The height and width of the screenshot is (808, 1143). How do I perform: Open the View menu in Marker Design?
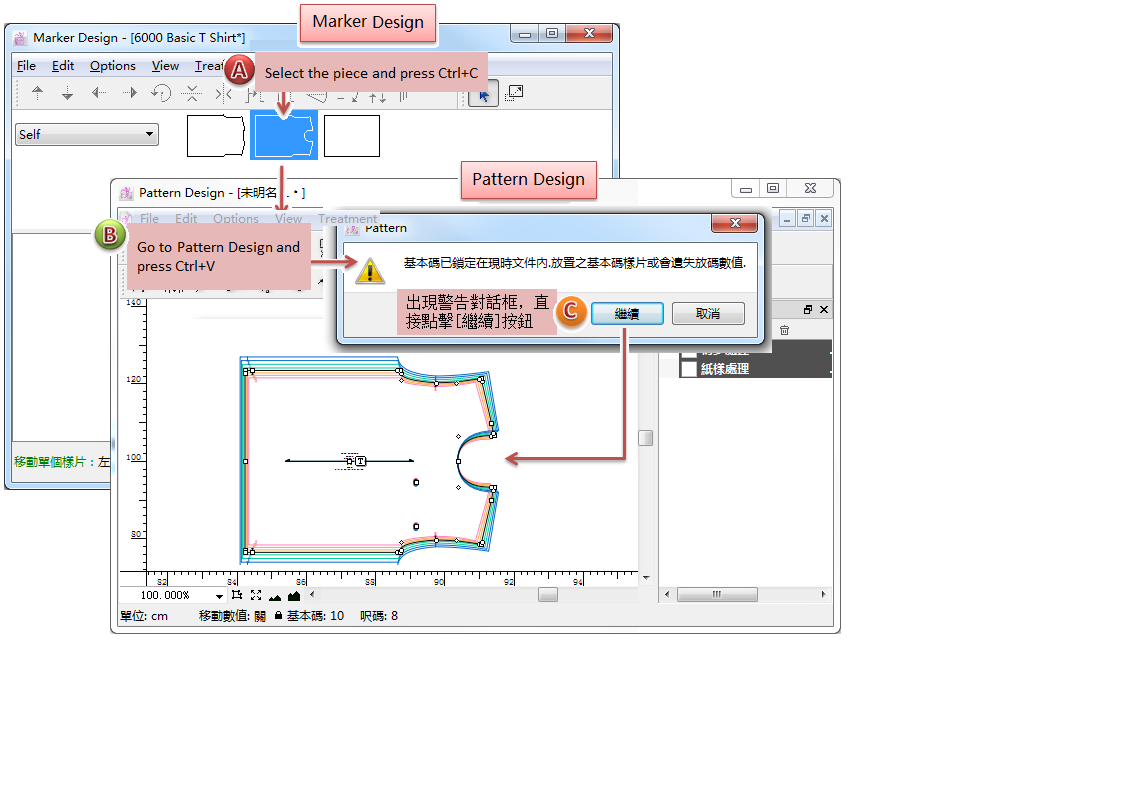[165, 66]
